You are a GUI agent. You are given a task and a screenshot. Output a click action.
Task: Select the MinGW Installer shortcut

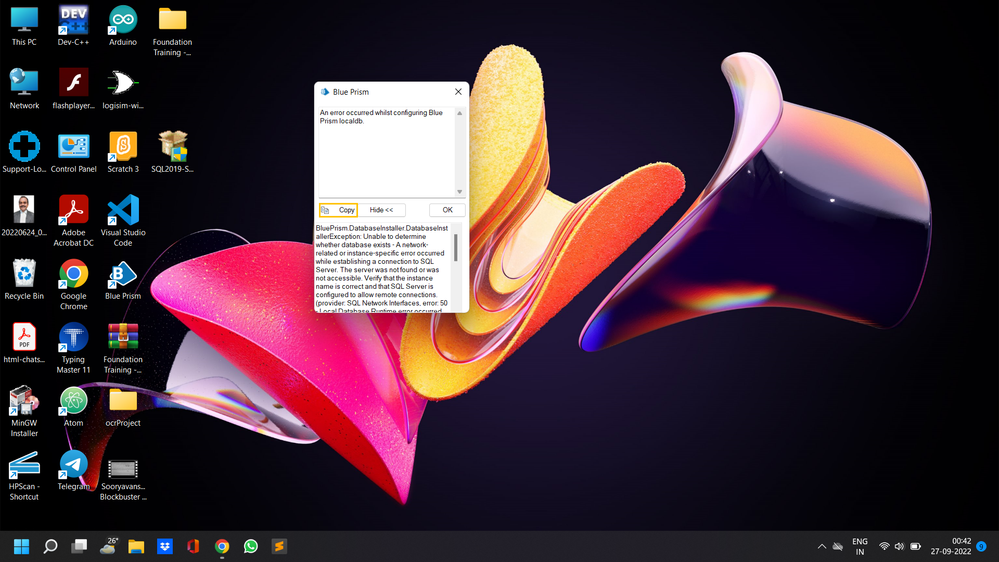pyautogui.click(x=24, y=412)
